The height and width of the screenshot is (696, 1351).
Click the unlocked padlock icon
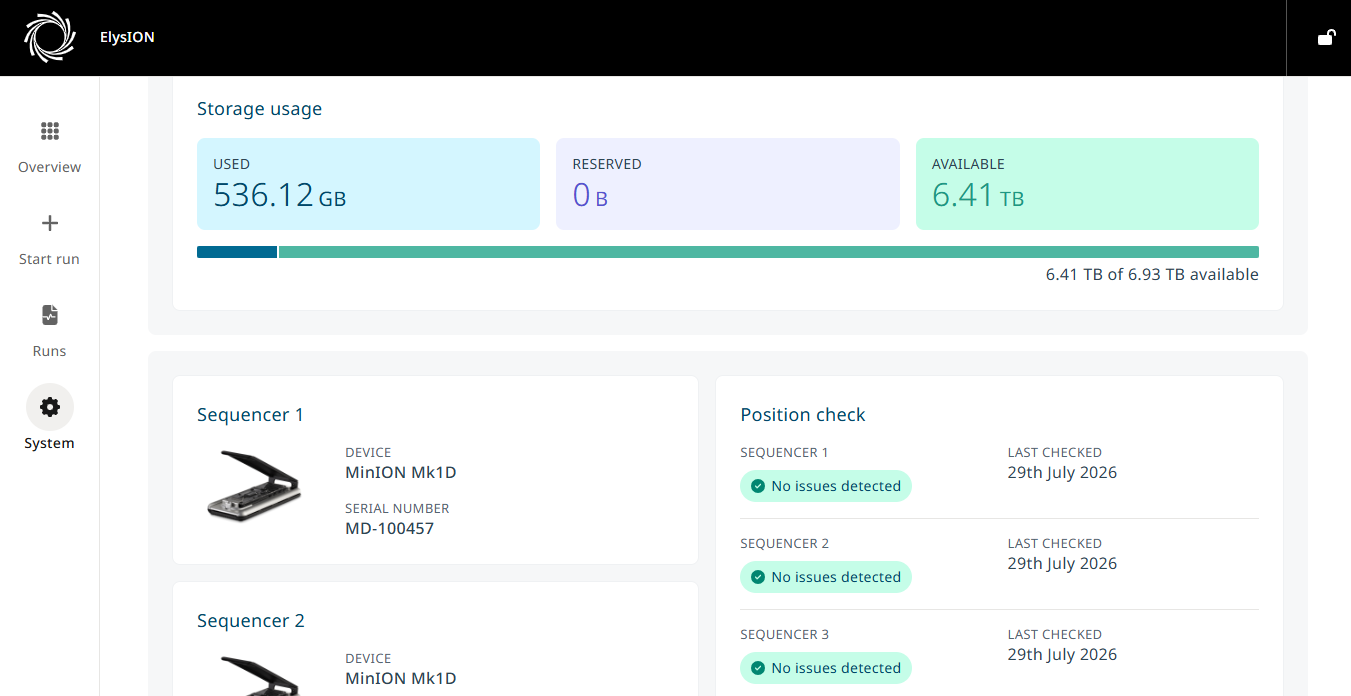tap(1326, 38)
